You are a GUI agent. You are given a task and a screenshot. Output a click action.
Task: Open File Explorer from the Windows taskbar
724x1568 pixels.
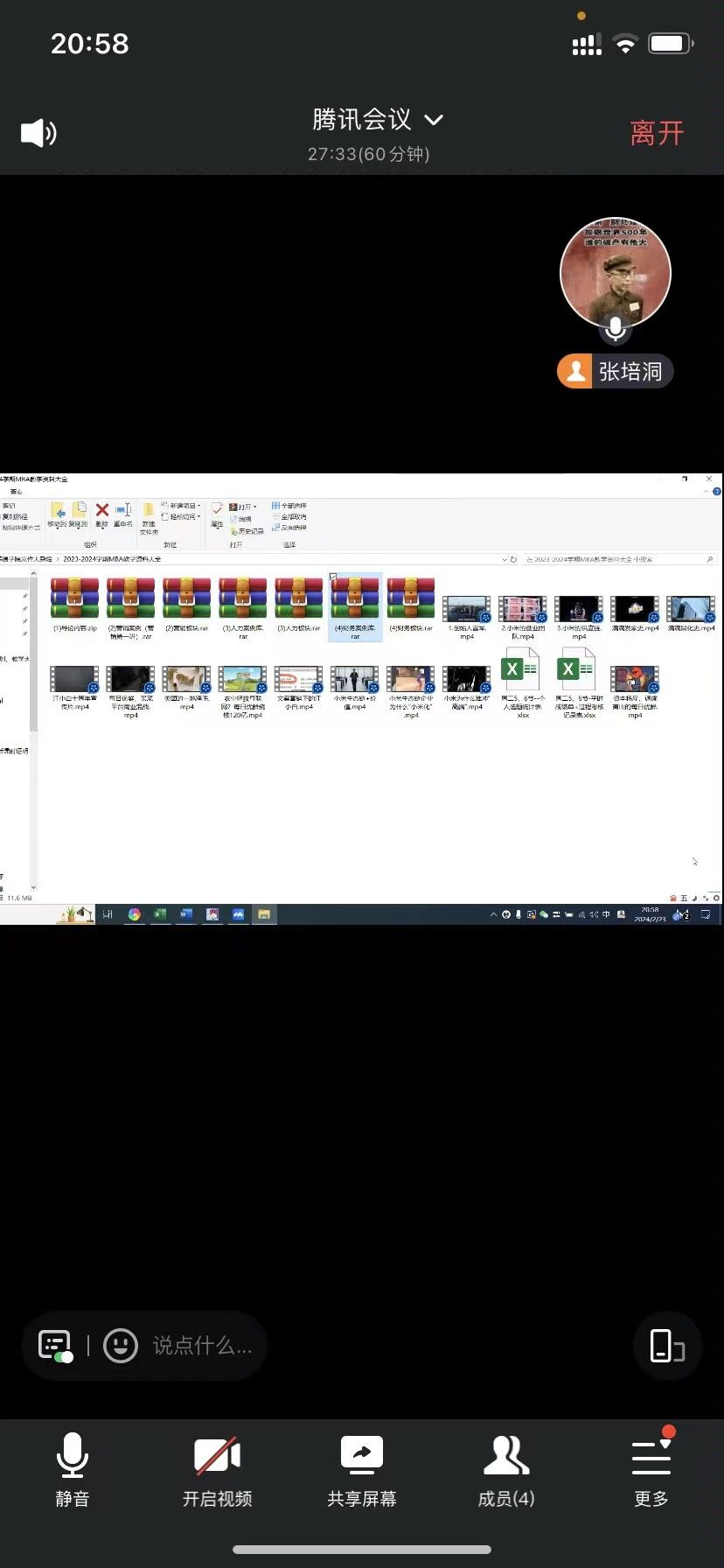coord(263,914)
